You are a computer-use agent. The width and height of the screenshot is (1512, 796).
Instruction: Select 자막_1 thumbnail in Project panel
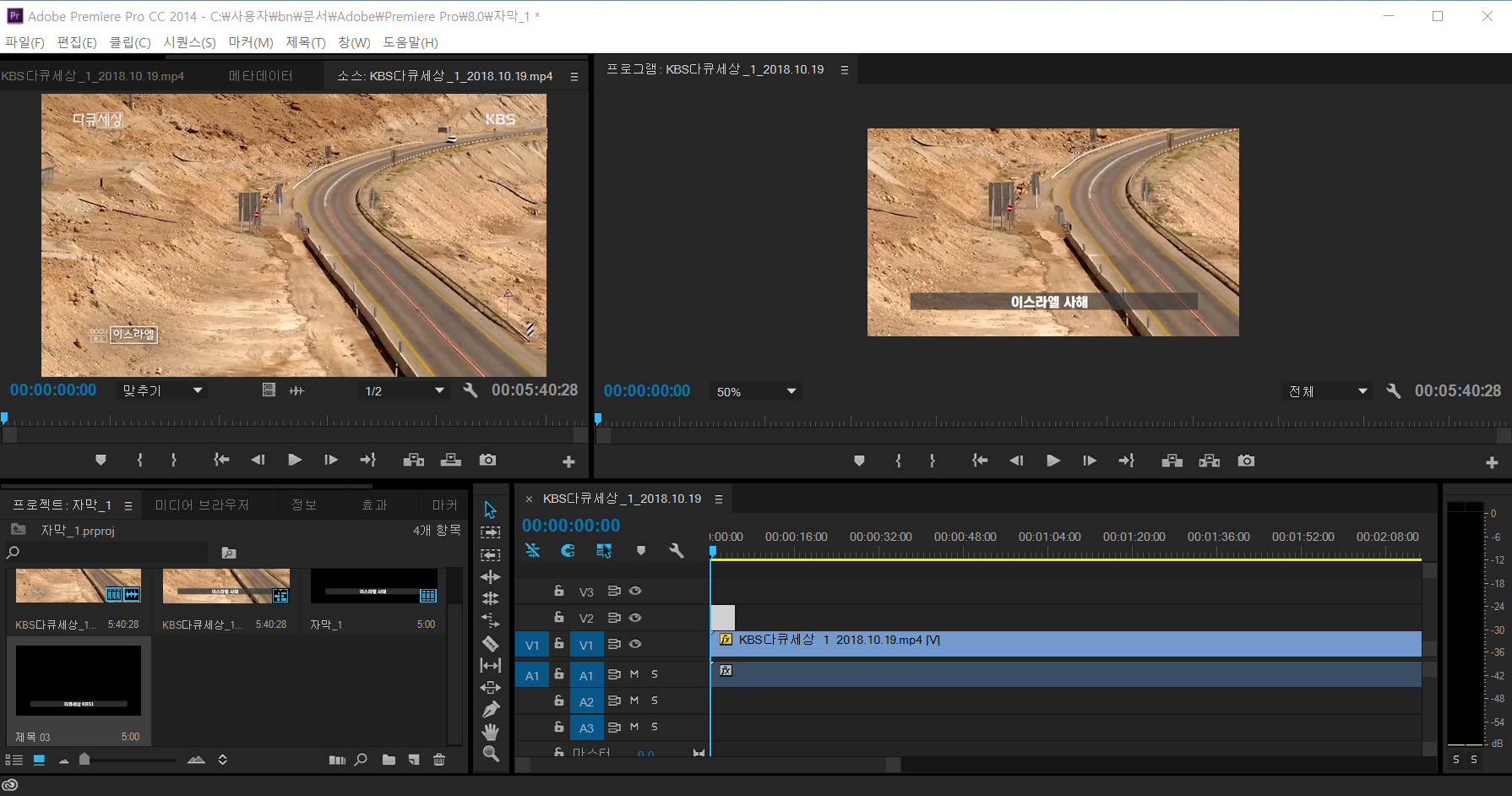(x=373, y=586)
